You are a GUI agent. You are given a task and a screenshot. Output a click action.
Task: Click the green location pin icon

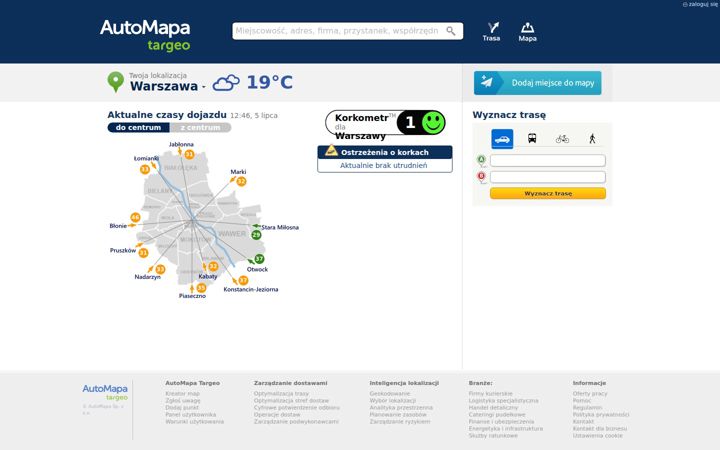click(x=116, y=82)
